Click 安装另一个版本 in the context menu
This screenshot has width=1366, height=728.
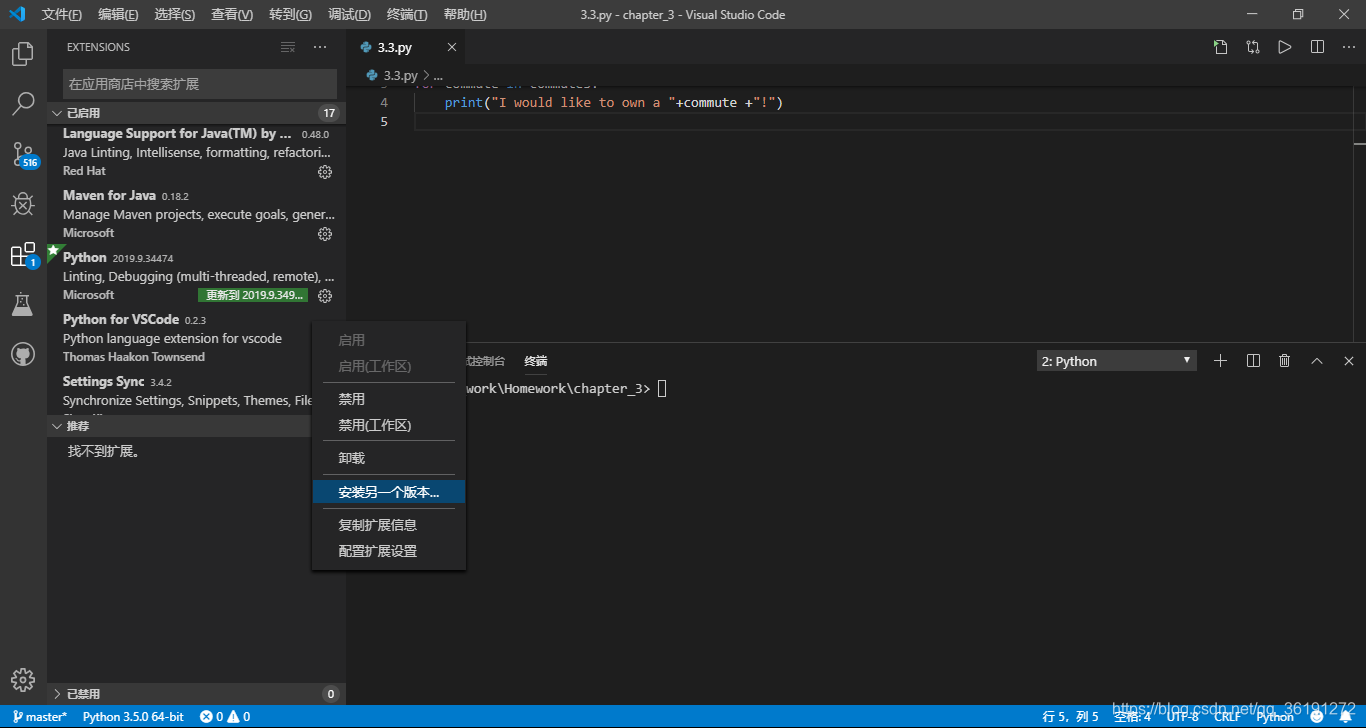tap(388, 491)
